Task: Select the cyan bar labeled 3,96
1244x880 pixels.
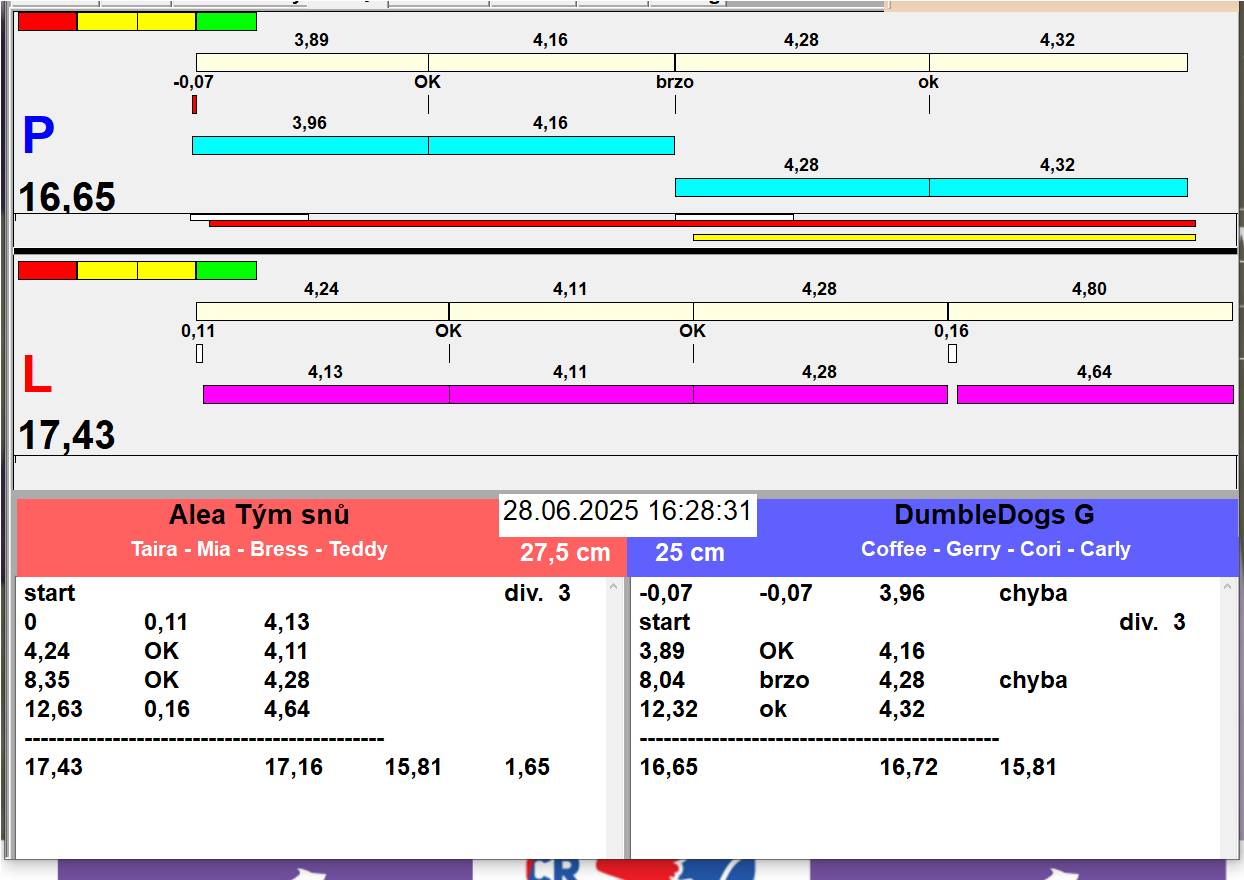Action: [x=310, y=145]
